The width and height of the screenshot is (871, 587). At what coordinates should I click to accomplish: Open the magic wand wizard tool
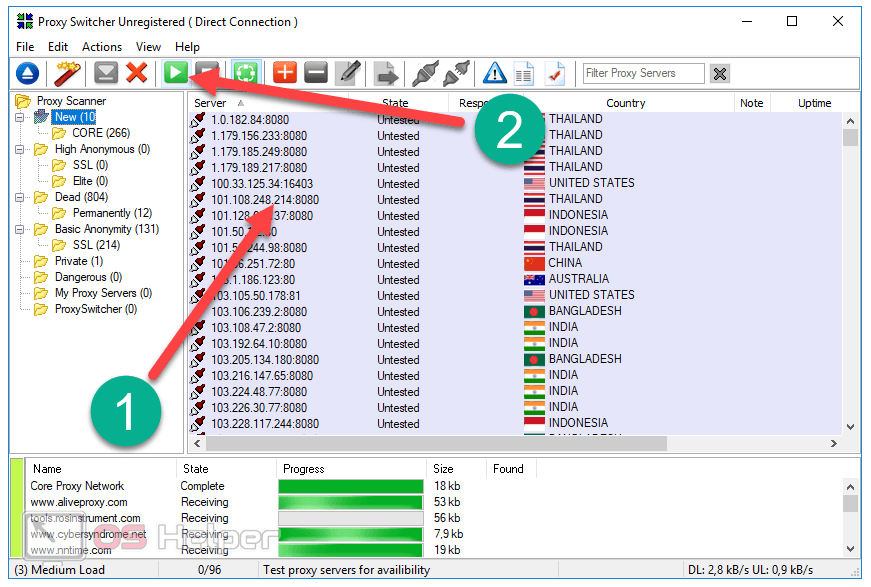pyautogui.click(x=68, y=73)
